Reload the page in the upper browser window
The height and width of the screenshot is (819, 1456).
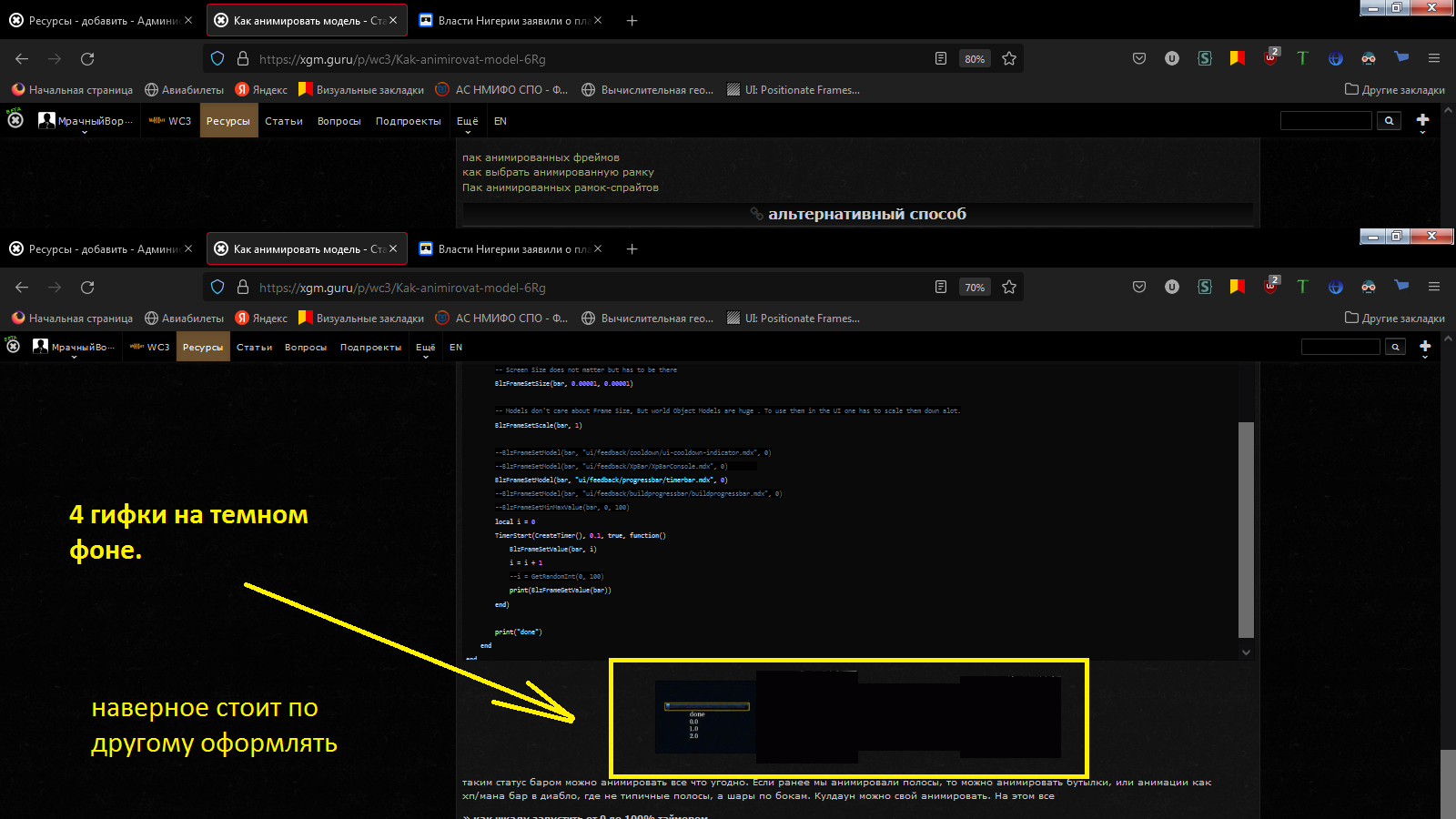pyautogui.click(x=87, y=59)
